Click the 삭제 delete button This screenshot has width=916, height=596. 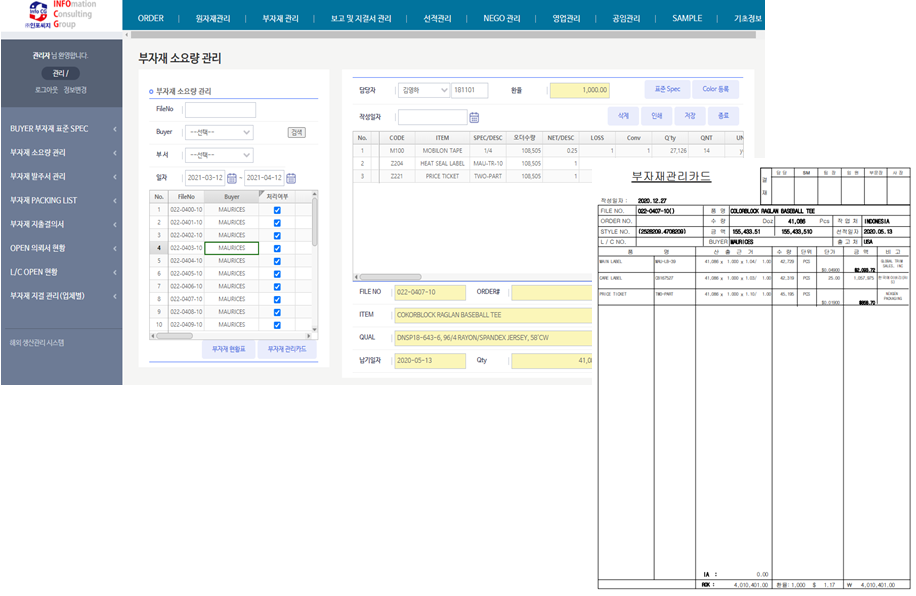[623, 116]
